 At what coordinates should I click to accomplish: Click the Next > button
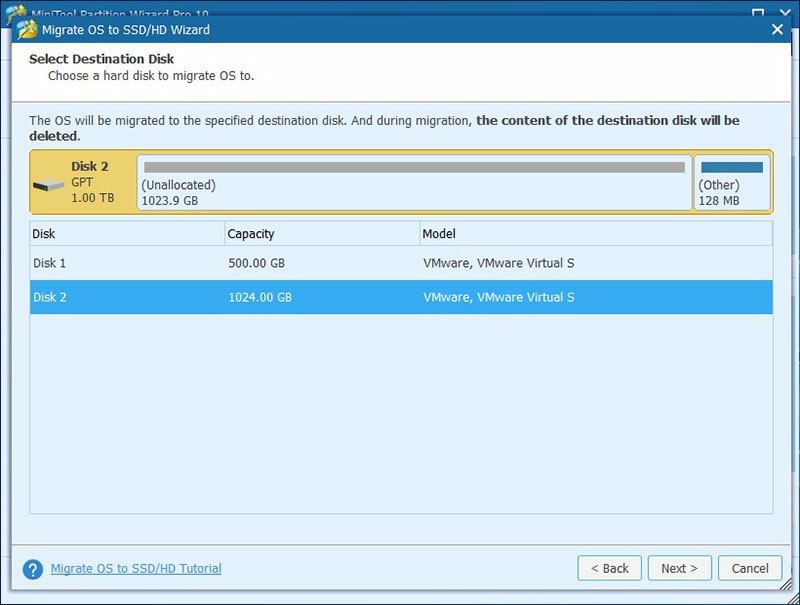click(679, 568)
